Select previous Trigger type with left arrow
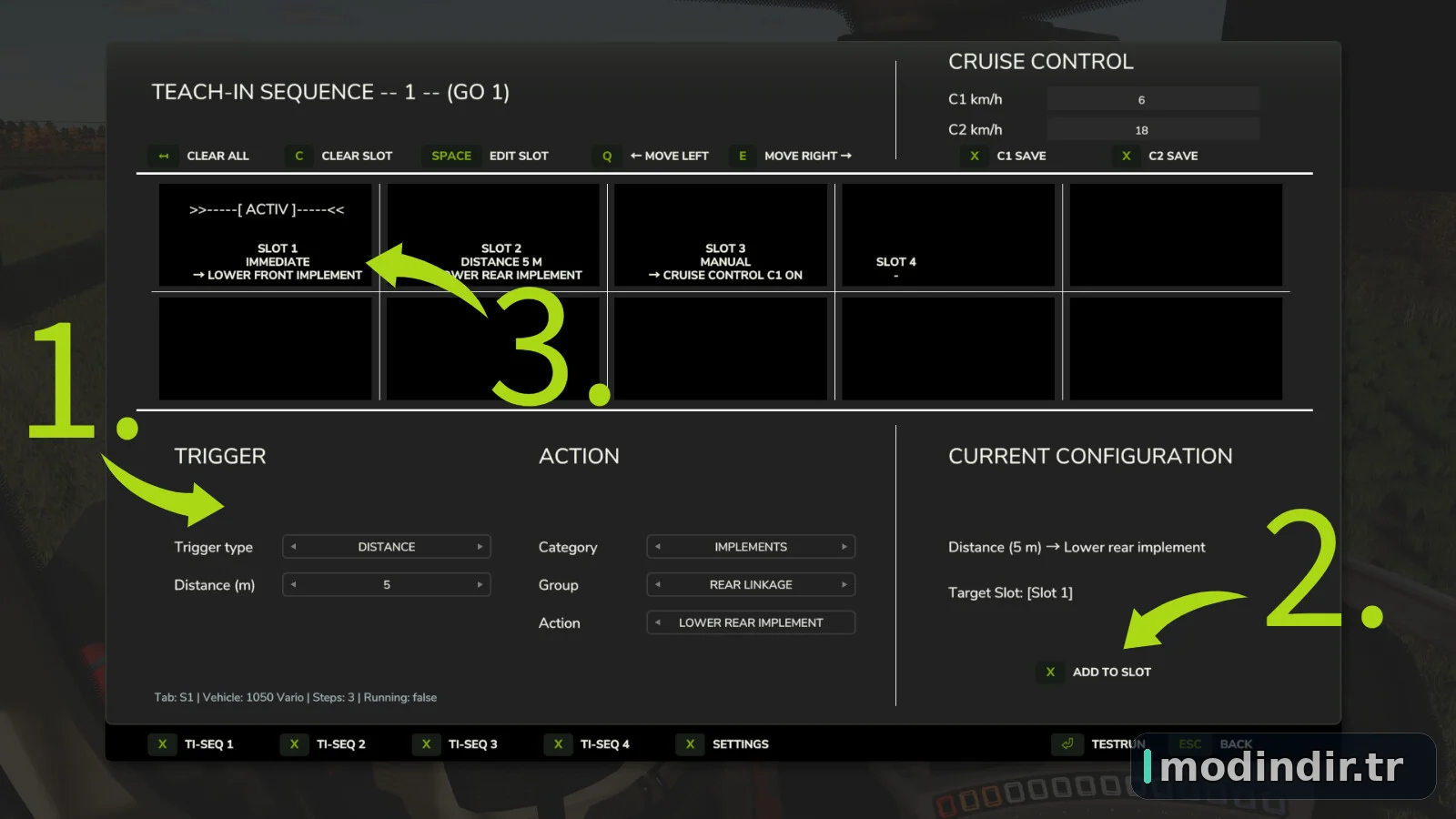The height and width of the screenshot is (819, 1456). click(293, 547)
